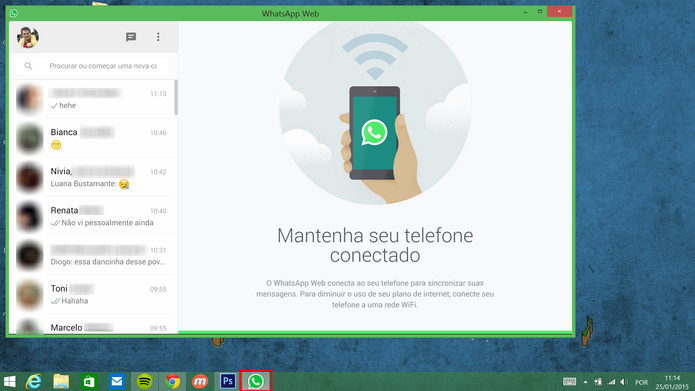Open the volume speaker tray icon
Viewport: 695px width, 391px height.
click(x=624, y=382)
